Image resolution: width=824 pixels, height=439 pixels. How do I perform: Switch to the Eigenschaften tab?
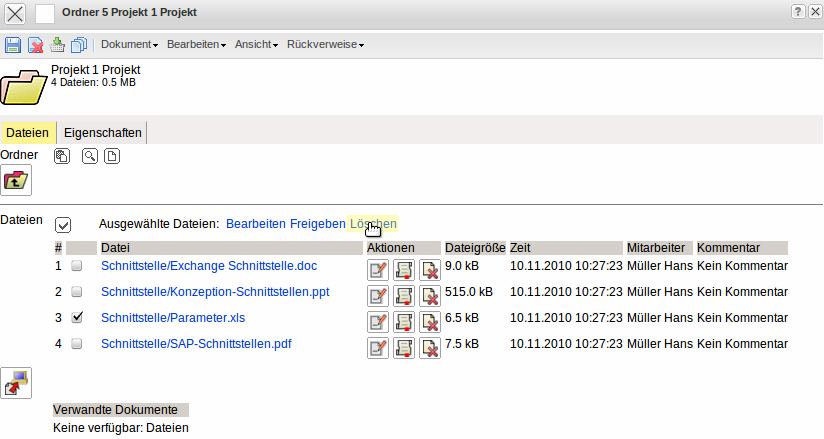pyautogui.click(x=102, y=132)
